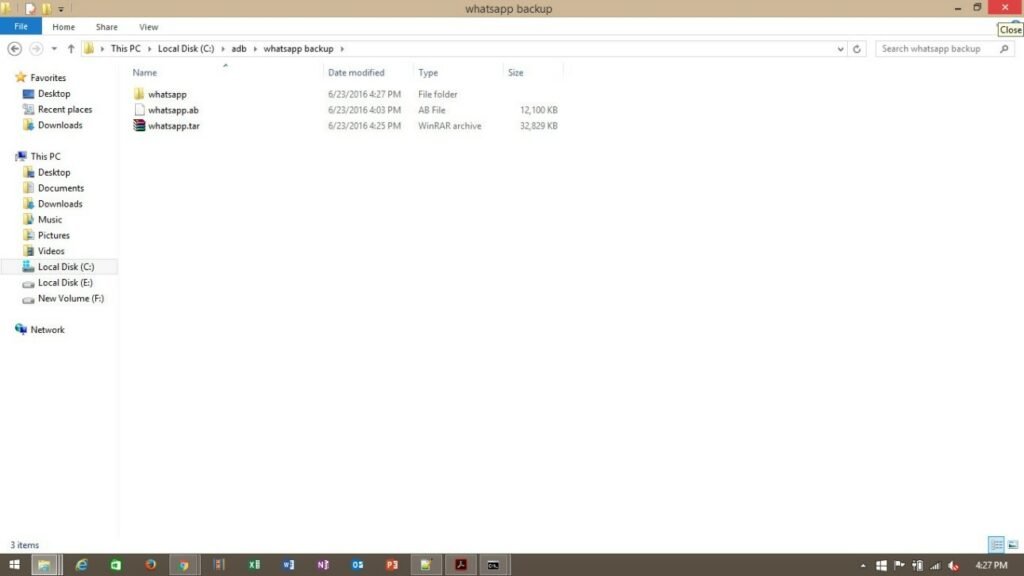Viewport: 1024px width, 576px height.
Task: Open the Videos folder
Action: 51,251
